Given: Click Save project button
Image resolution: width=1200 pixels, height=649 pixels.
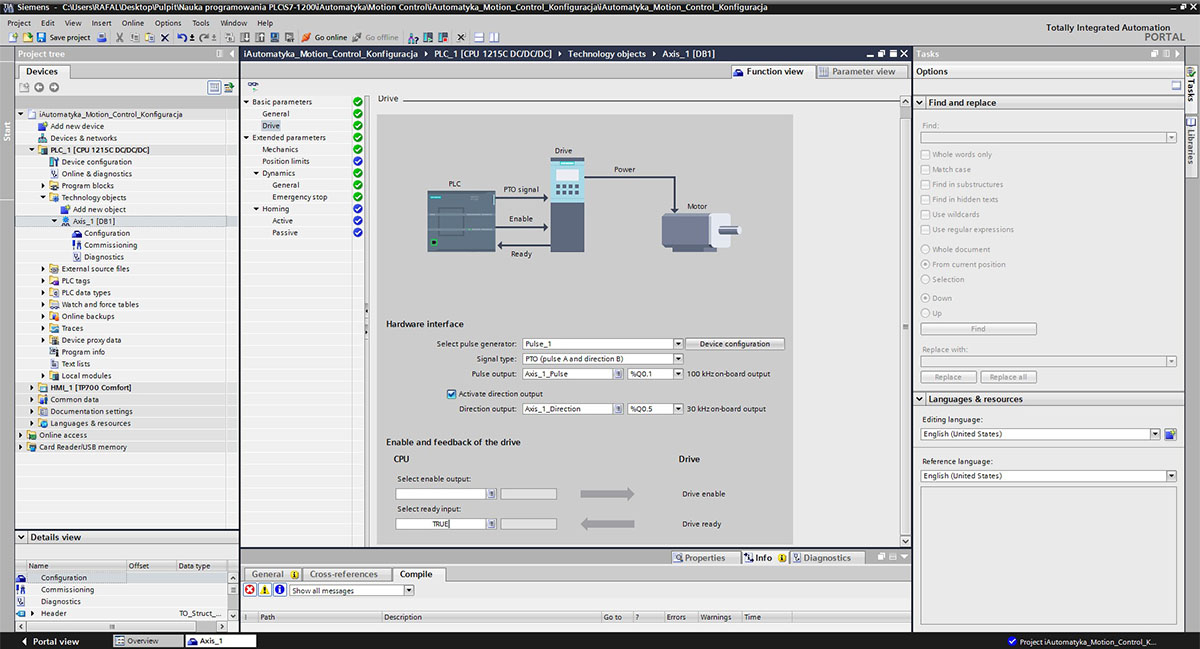Looking at the screenshot, I should click(64, 37).
